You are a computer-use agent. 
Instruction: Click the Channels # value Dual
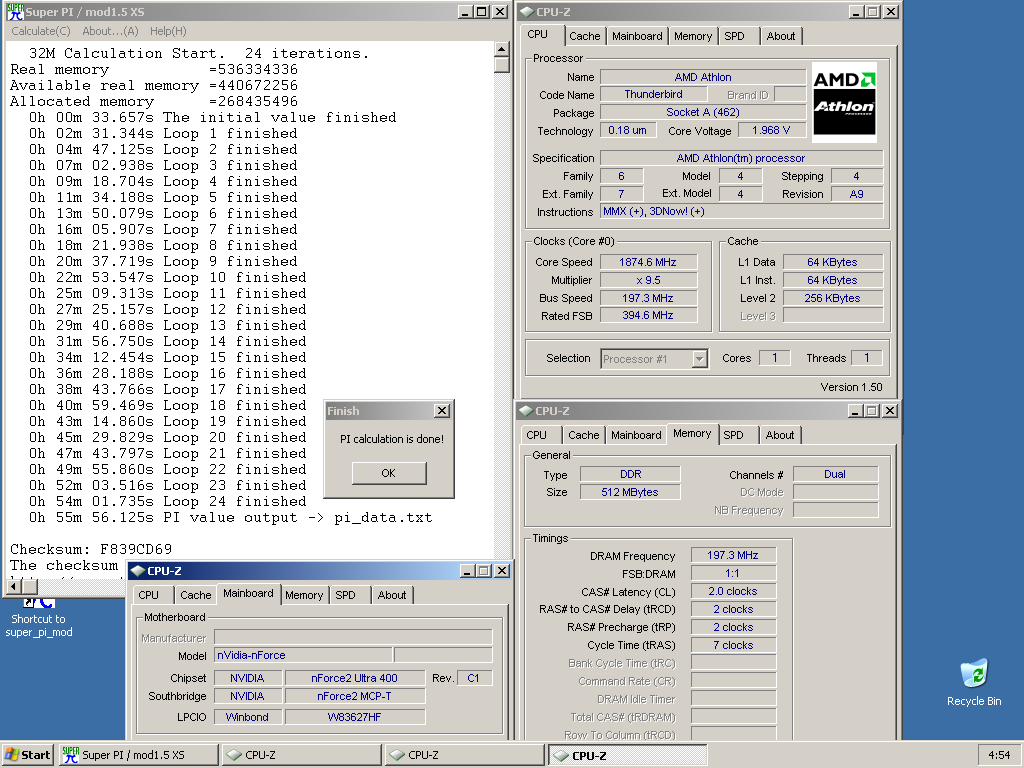click(835, 474)
